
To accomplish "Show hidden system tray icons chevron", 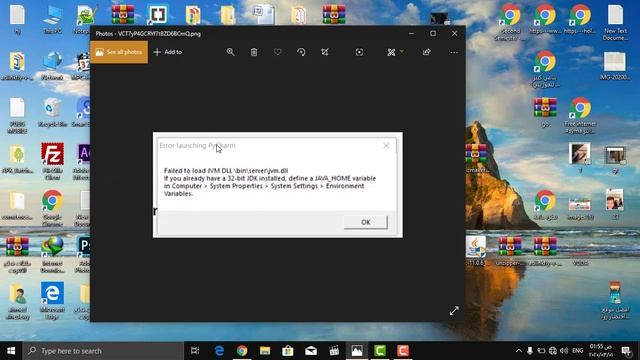I will click(x=519, y=351).
